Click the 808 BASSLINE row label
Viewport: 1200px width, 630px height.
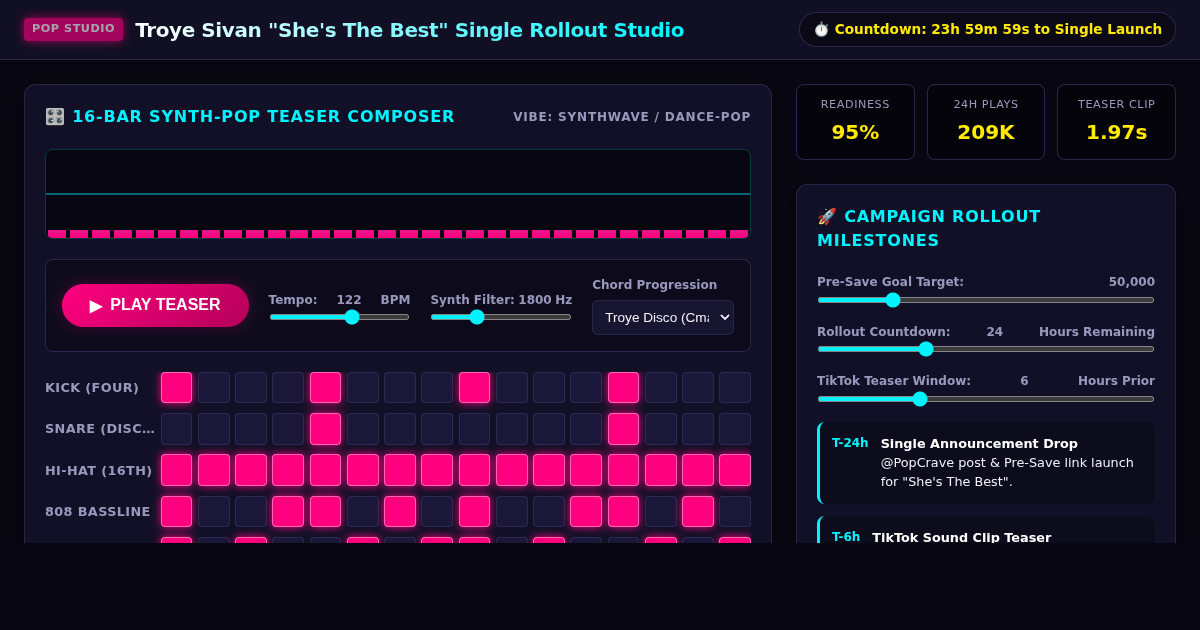[98, 511]
